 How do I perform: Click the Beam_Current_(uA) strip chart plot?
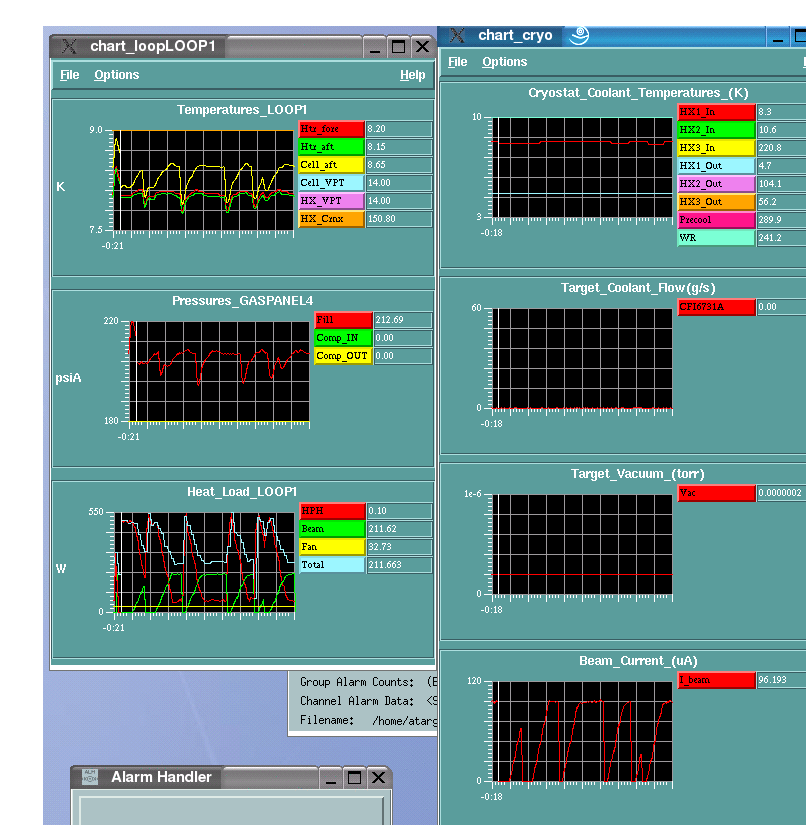click(582, 731)
